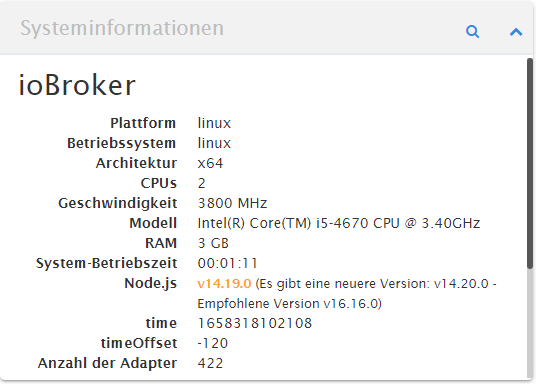This screenshot has width=536, height=384.
Task: Select the ioBroker heading
Action: pos(77,85)
